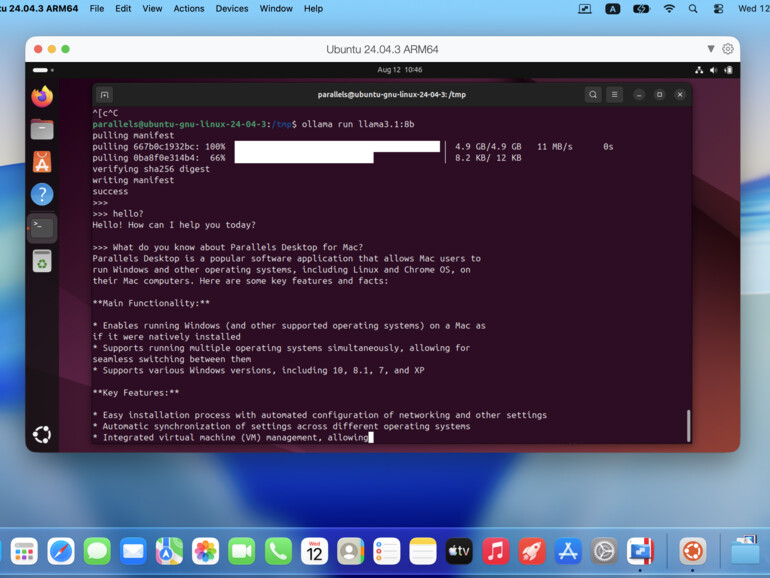Open Parallels Desktop icon in the Dock

(640, 551)
